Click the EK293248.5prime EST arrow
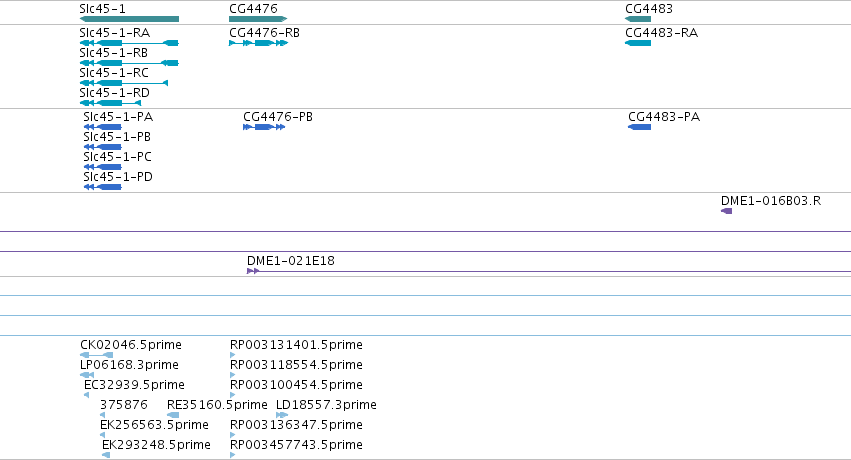The height and width of the screenshot is (460, 851). [x=106, y=456]
